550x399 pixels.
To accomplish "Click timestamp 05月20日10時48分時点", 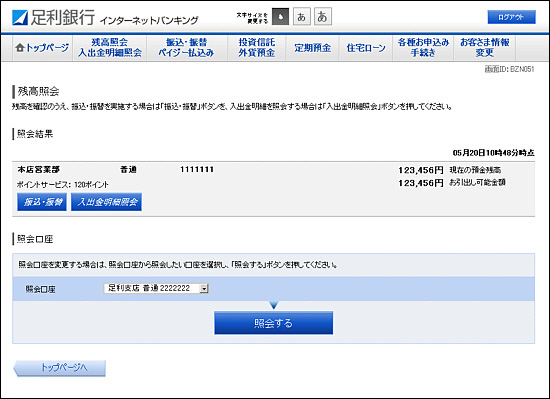I will point(494,153).
